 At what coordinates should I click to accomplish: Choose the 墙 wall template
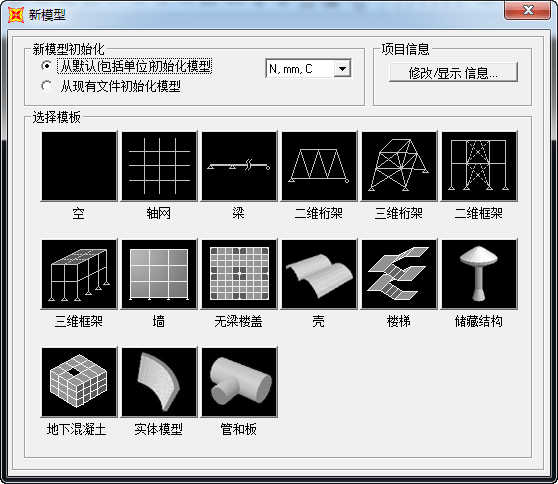pyautogui.click(x=159, y=274)
